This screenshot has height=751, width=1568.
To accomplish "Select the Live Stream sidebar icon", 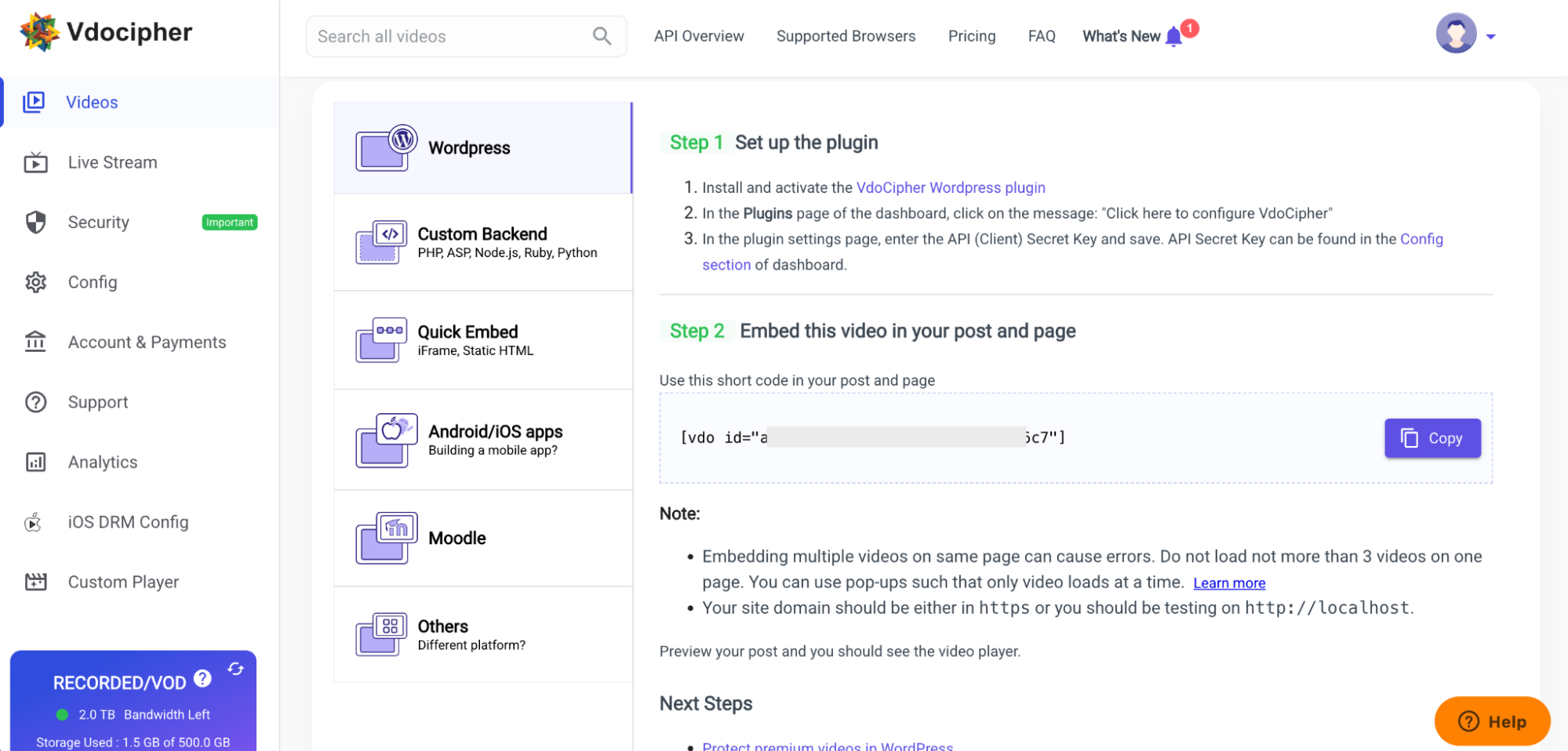I will pyautogui.click(x=35, y=162).
